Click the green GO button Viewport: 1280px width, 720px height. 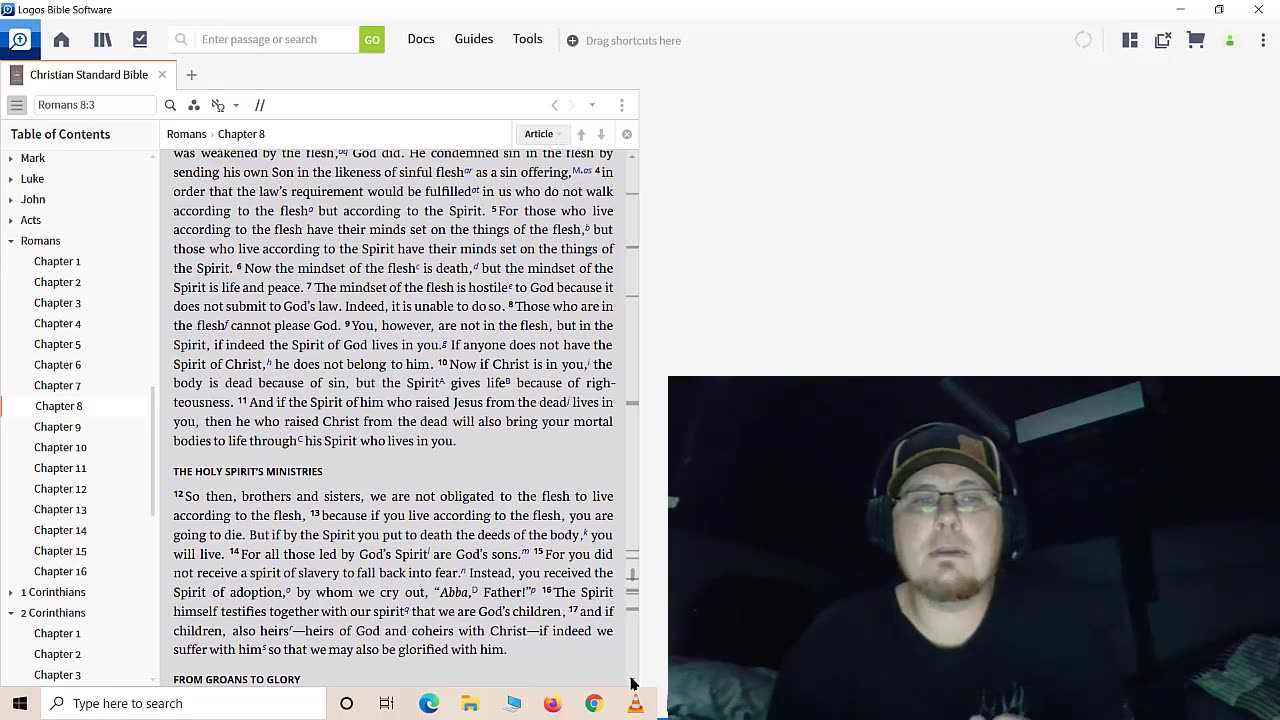pos(372,40)
